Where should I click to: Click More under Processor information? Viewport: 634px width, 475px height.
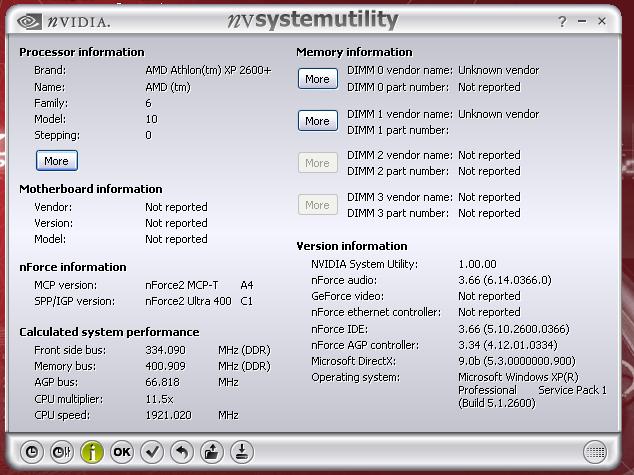coord(57,161)
